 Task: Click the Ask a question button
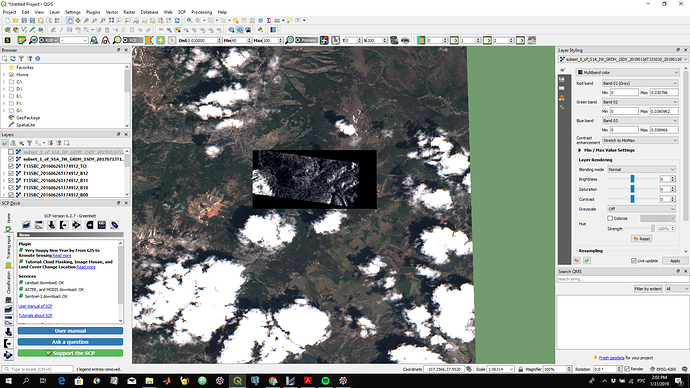(x=70, y=342)
